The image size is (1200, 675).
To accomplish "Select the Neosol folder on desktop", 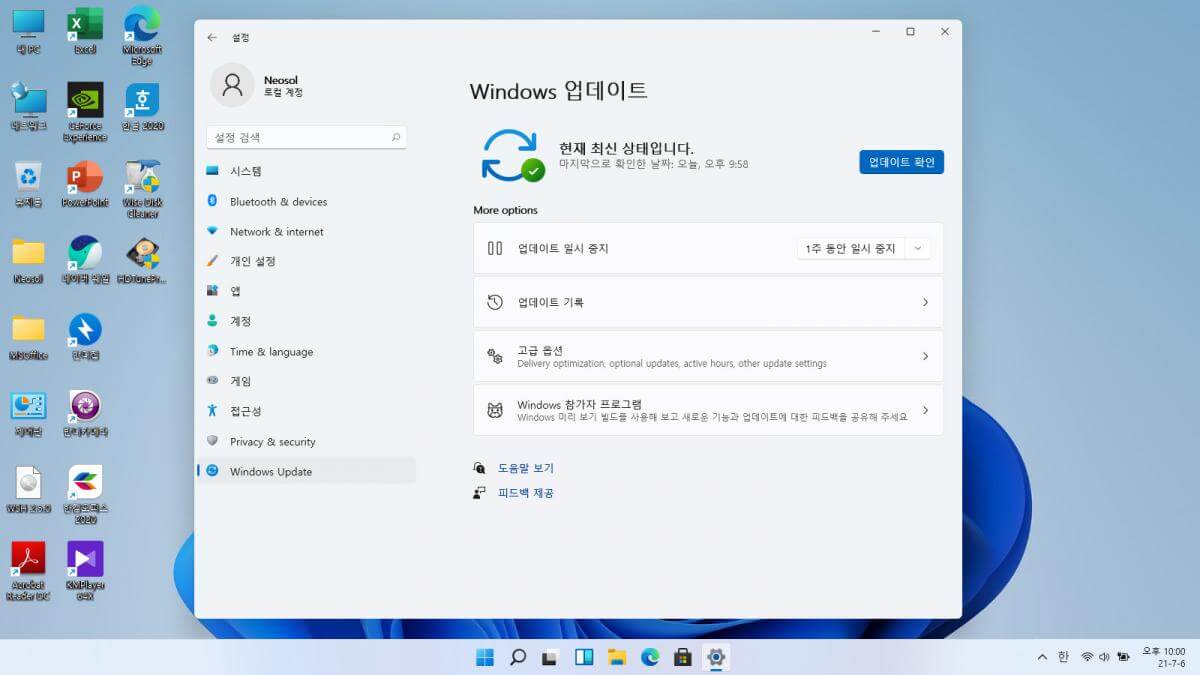I will (x=29, y=261).
